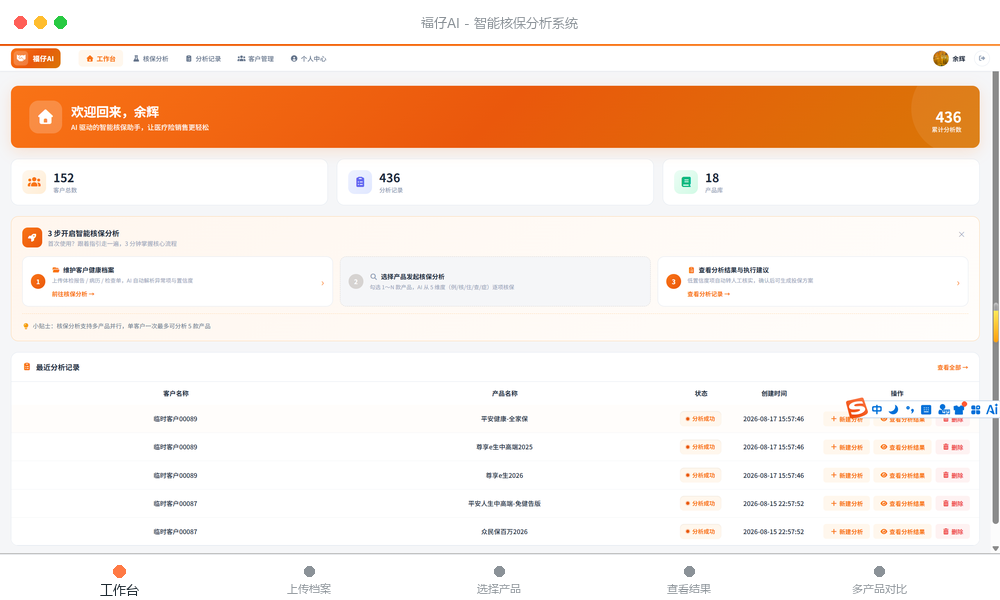View analysis result for 尊享e生2026

pyautogui.click(x=902, y=475)
